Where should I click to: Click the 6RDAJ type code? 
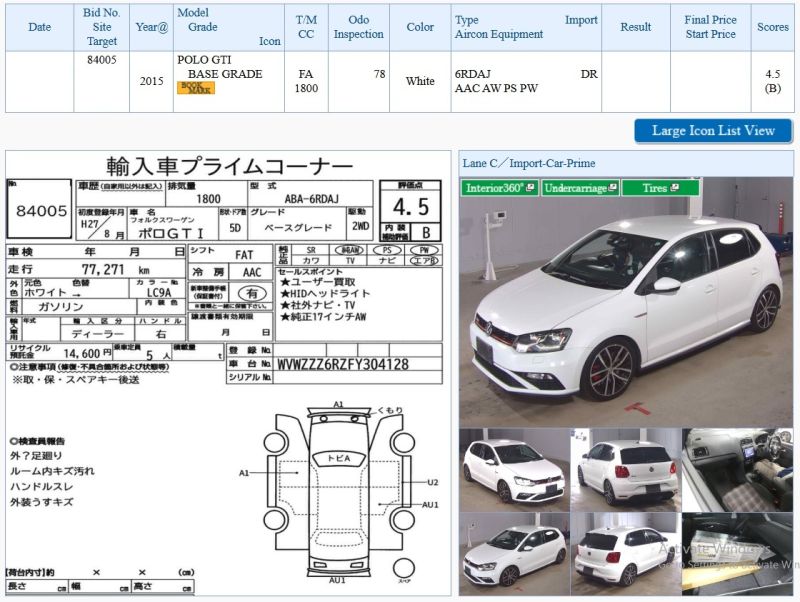click(472, 74)
